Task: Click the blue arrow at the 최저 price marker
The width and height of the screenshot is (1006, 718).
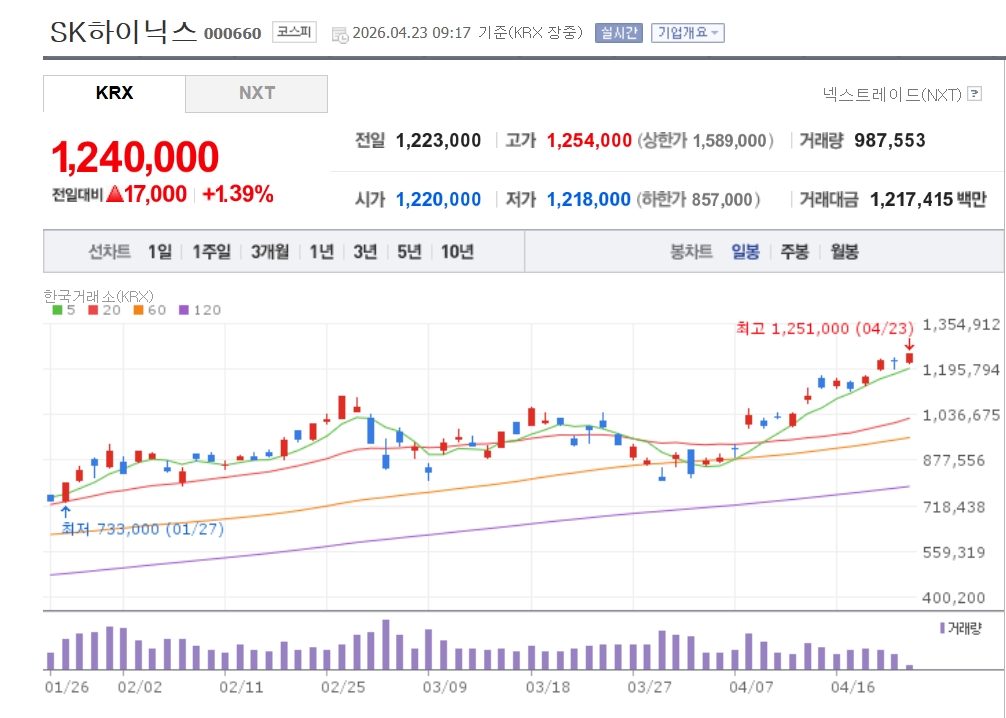Action: (65, 511)
